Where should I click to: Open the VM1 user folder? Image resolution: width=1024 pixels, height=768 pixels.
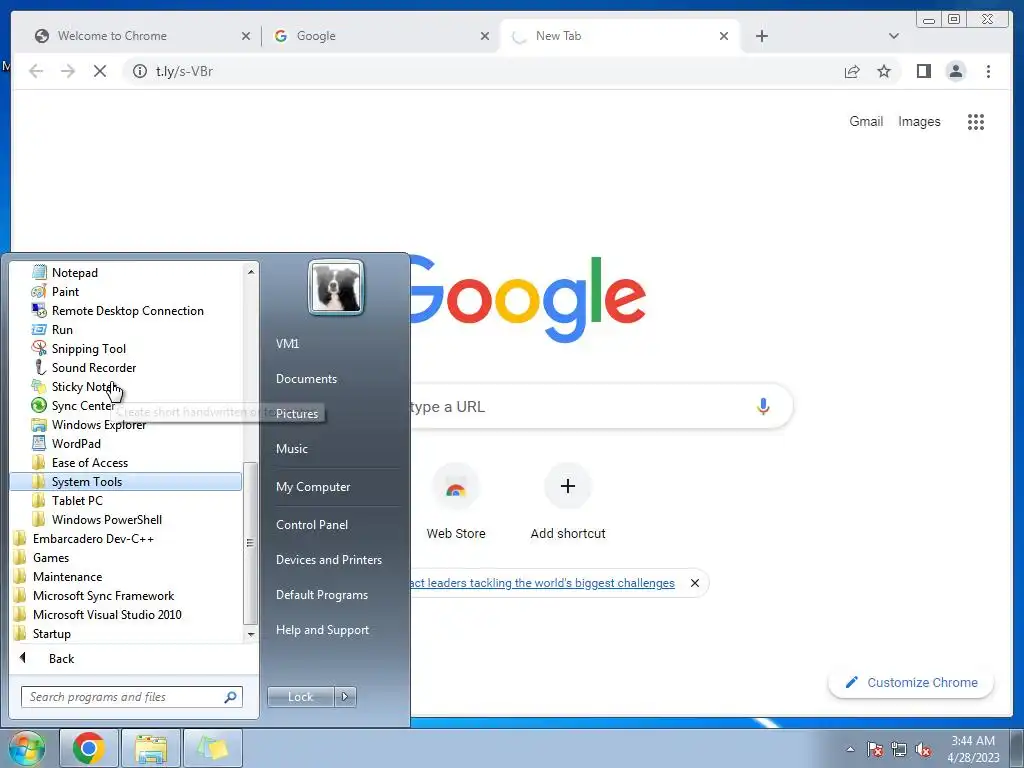coord(287,344)
